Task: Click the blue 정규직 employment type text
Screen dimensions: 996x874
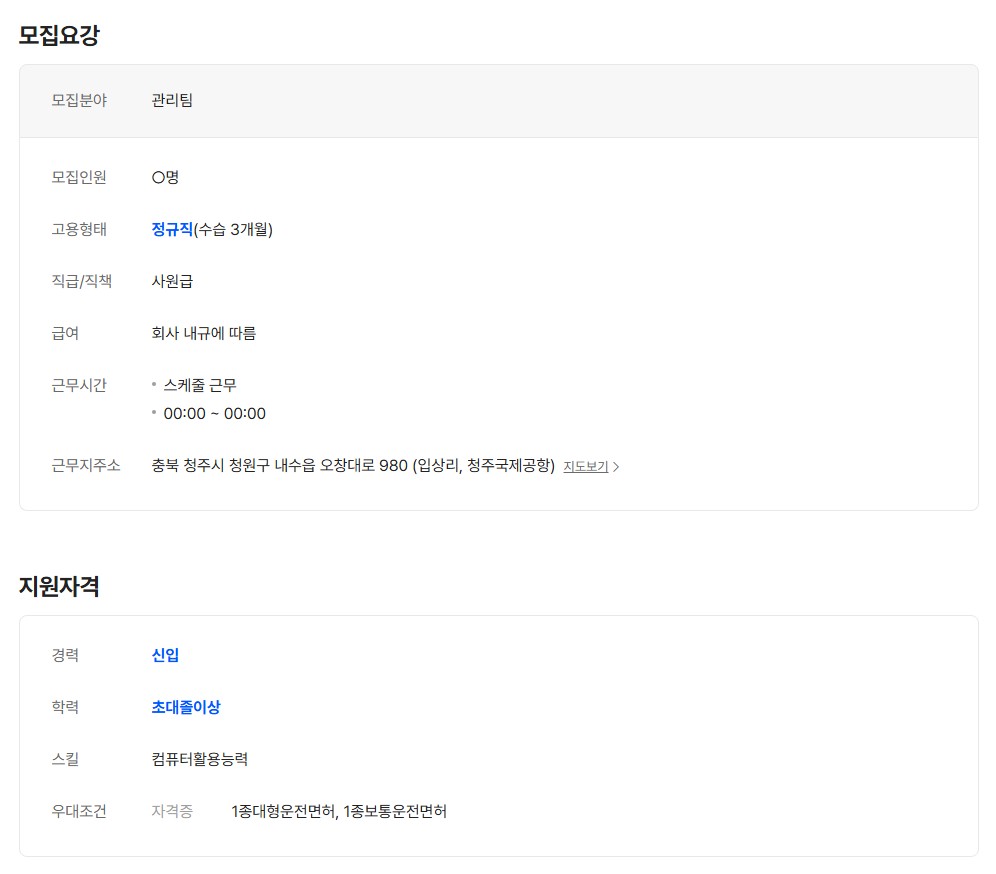Action: point(172,229)
